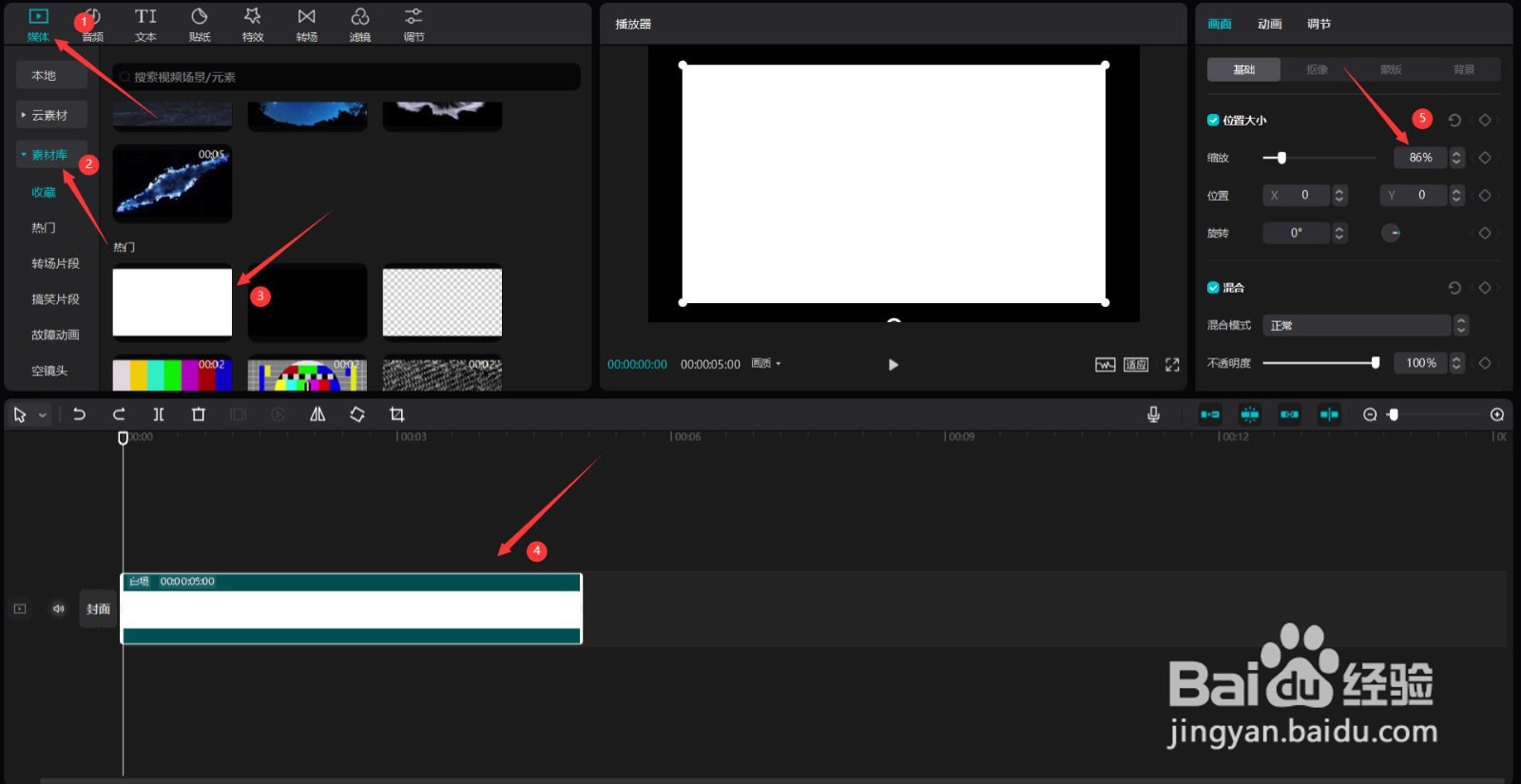Click the 不透明度 slider handle
Image resolution: width=1521 pixels, height=784 pixels.
click(1376, 363)
